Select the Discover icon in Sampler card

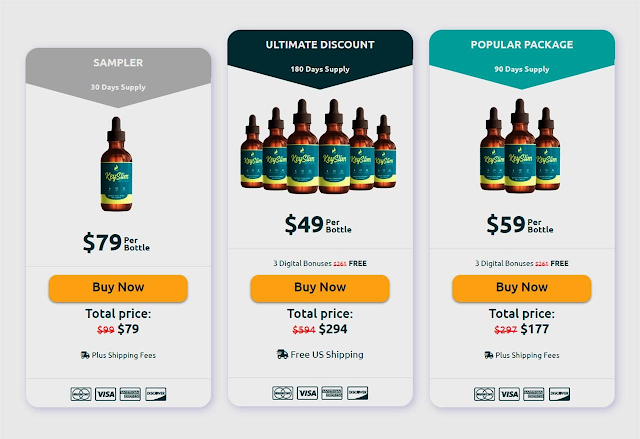tap(155, 394)
